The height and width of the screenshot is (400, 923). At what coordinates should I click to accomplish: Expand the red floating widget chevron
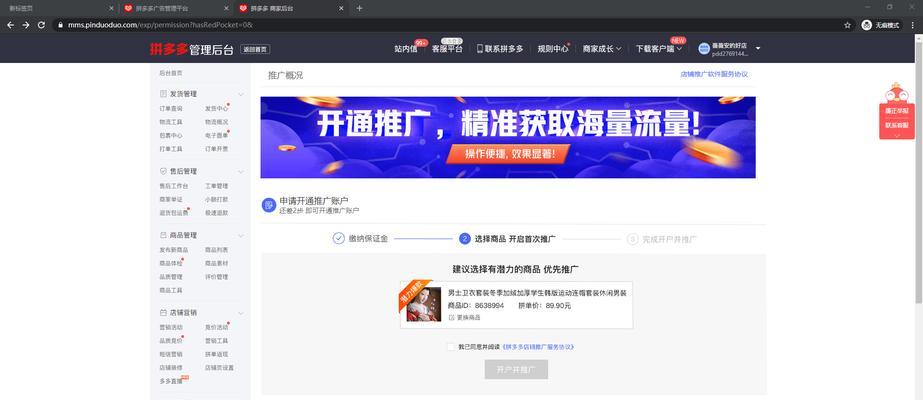897,135
